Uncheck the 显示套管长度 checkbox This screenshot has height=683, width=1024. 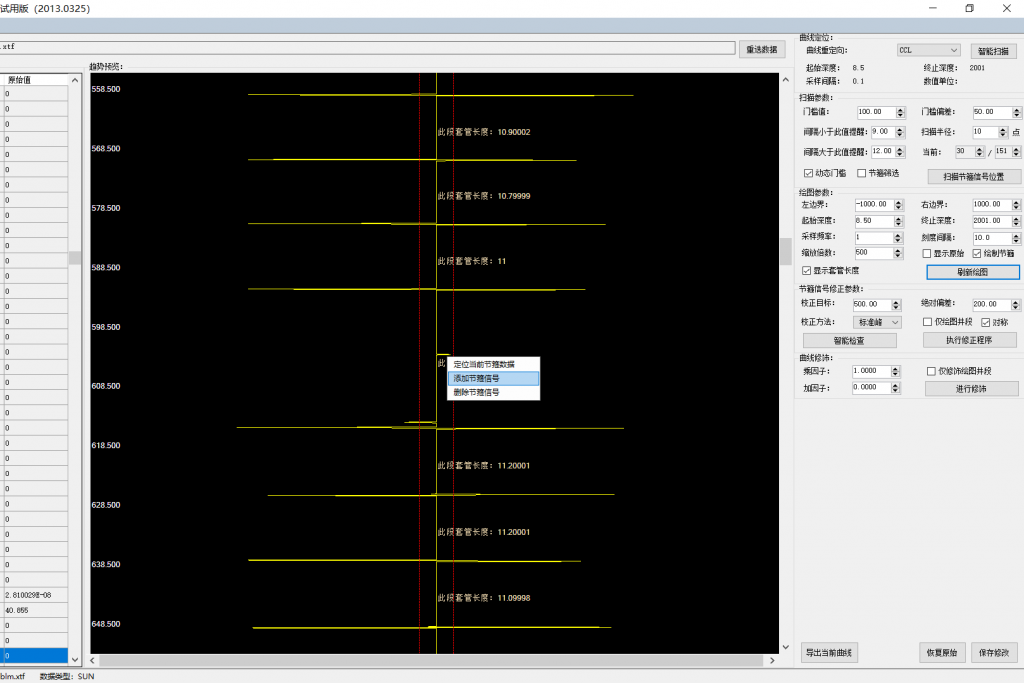coord(807,270)
